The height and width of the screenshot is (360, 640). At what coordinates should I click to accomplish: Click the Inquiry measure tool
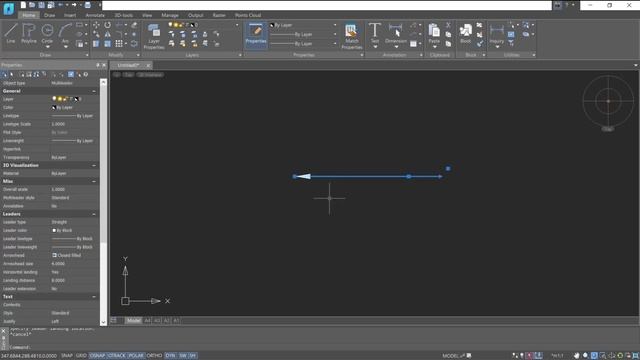click(496, 33)
